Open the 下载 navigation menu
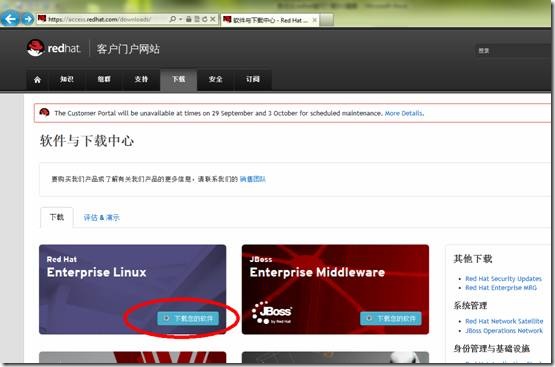The height and width of the screenshot is (367, 555). tap(178, 80)
